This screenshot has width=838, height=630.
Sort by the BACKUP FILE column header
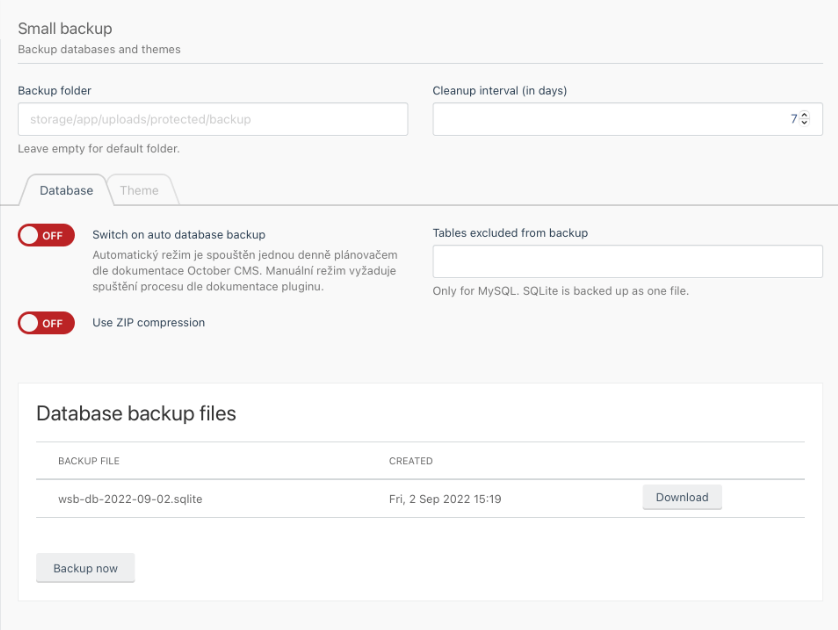pos(89,461)
